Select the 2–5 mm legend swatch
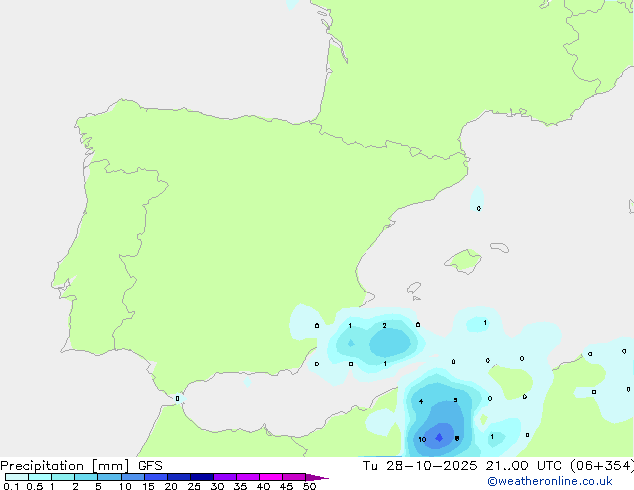This screenshot has height=490, width=634. pyautogui.click(x=86, y=477)
